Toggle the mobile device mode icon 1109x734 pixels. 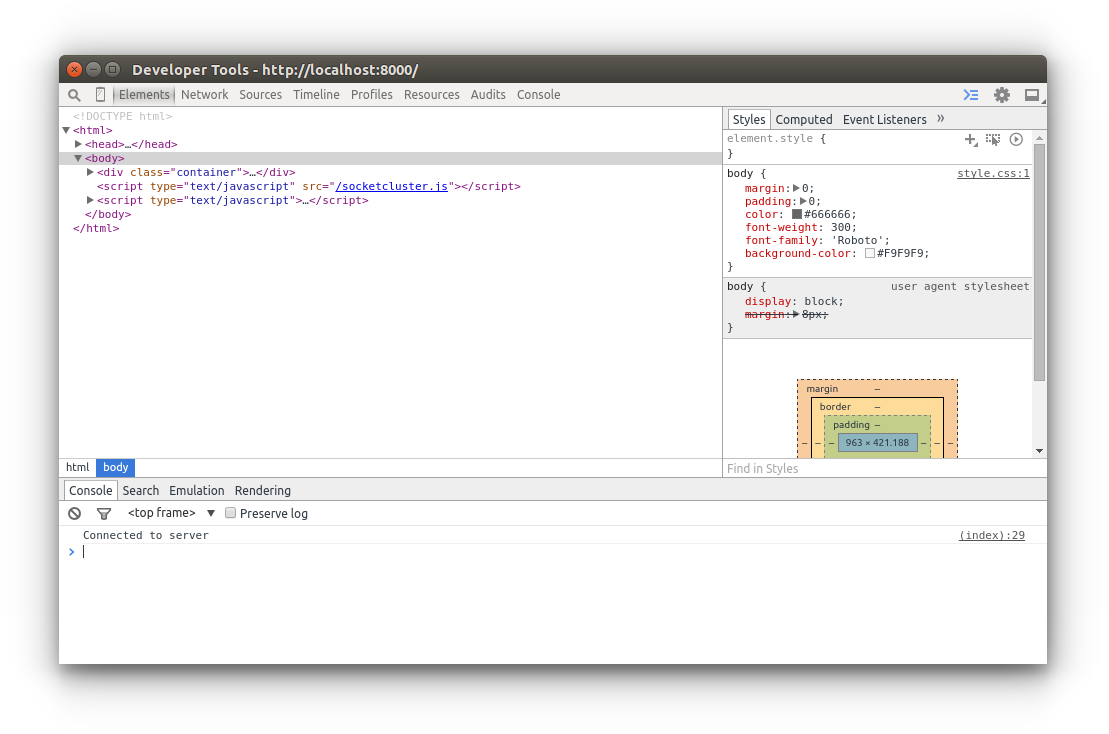[100, 95]
